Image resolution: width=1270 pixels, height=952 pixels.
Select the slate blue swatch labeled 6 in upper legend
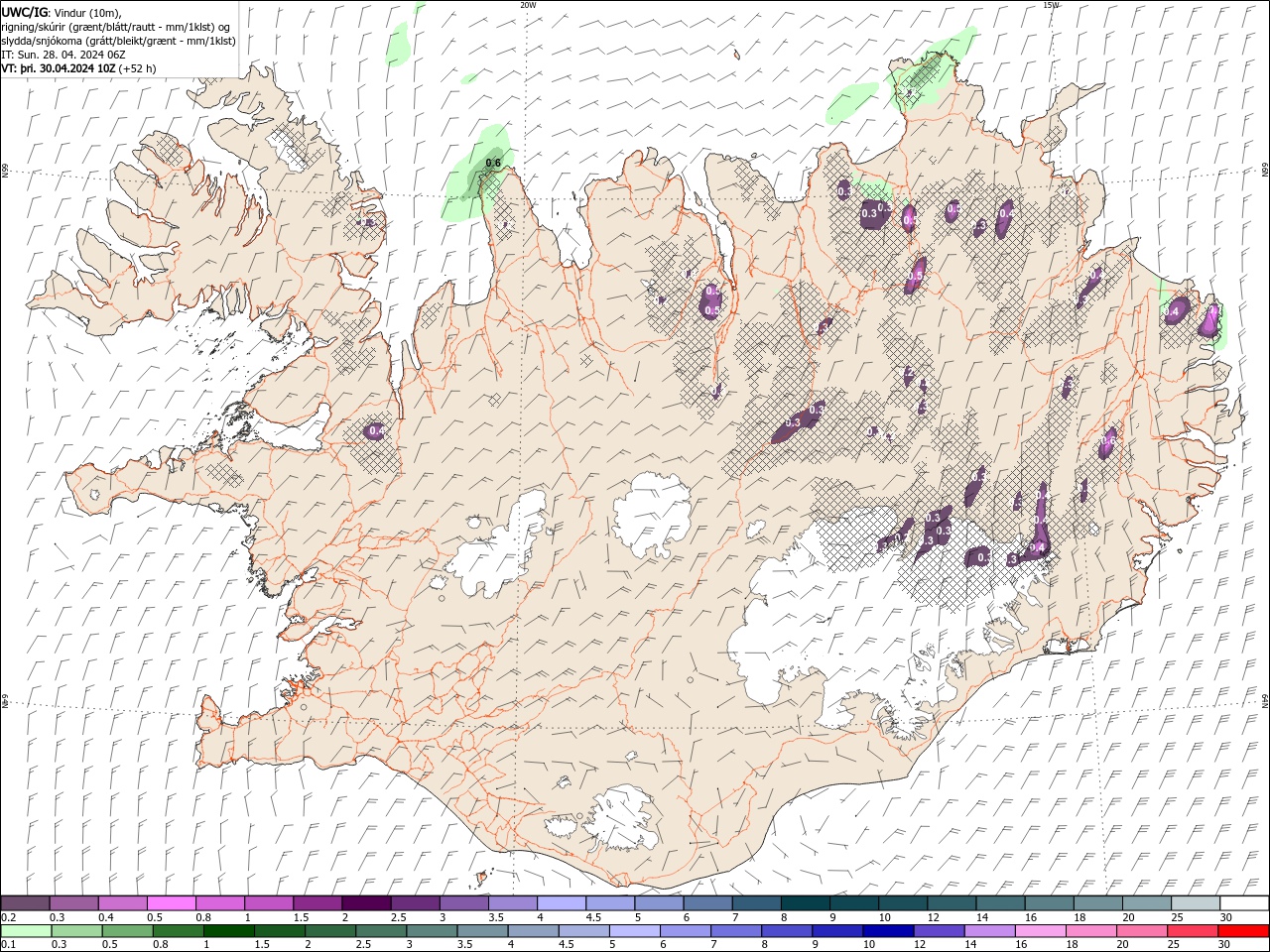pyautogui.click(x=706, y=903)
